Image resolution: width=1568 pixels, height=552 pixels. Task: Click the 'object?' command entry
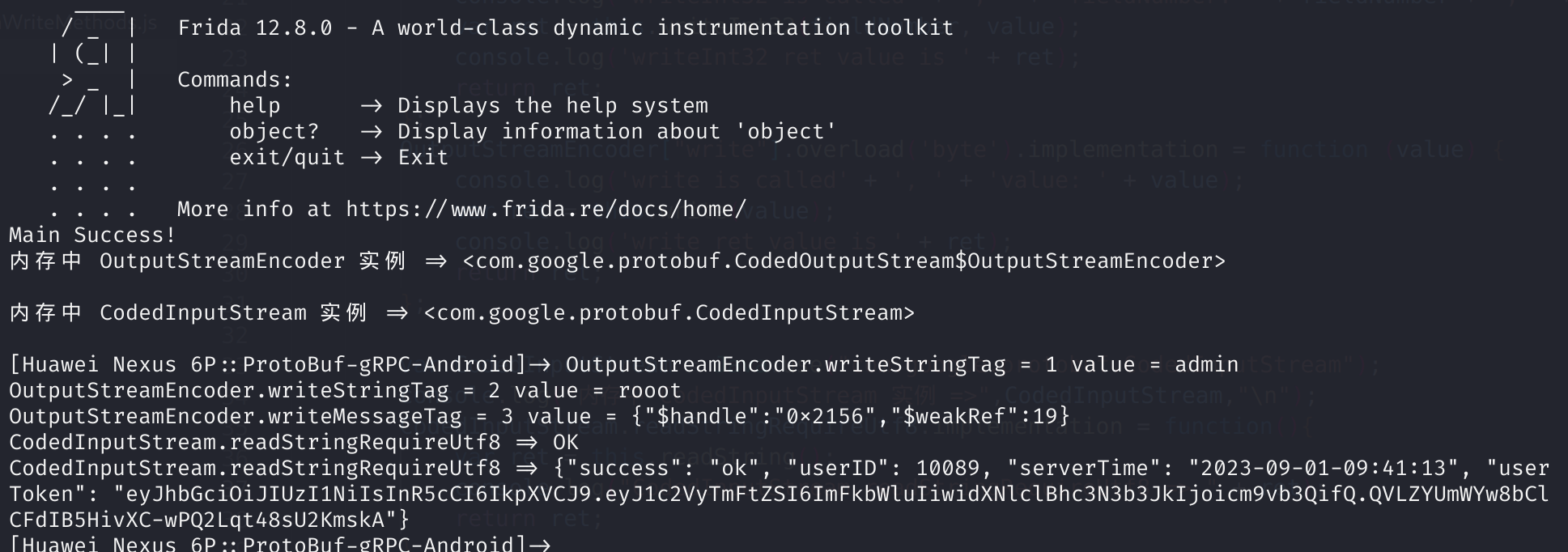coord(274,131)
